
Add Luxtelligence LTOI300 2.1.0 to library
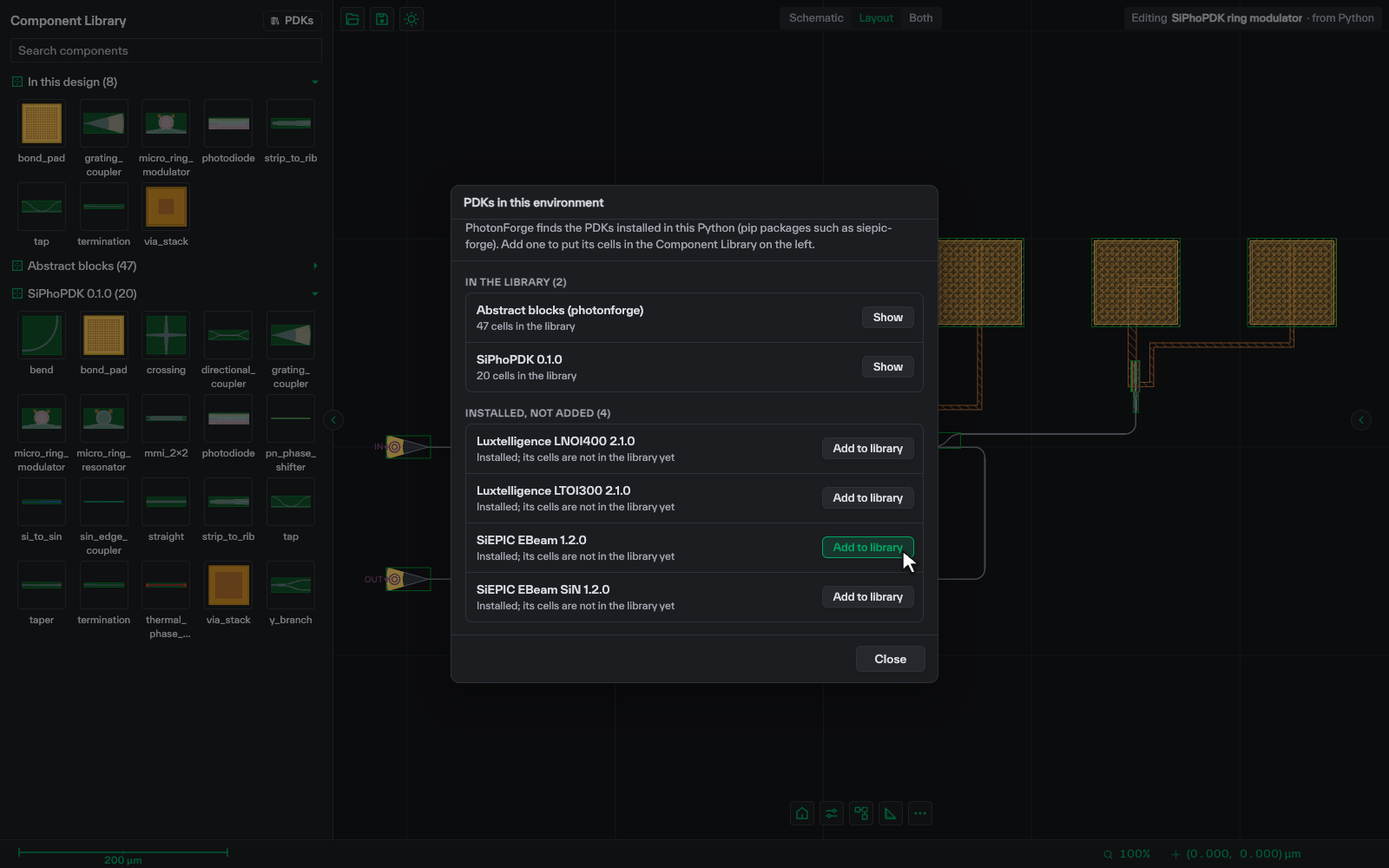(x=867, y=498)
